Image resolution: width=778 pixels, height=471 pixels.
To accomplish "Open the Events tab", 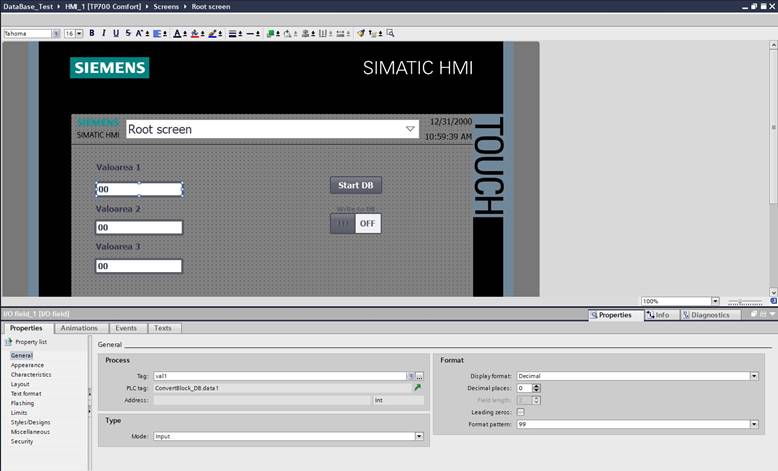I will [126, 328].
